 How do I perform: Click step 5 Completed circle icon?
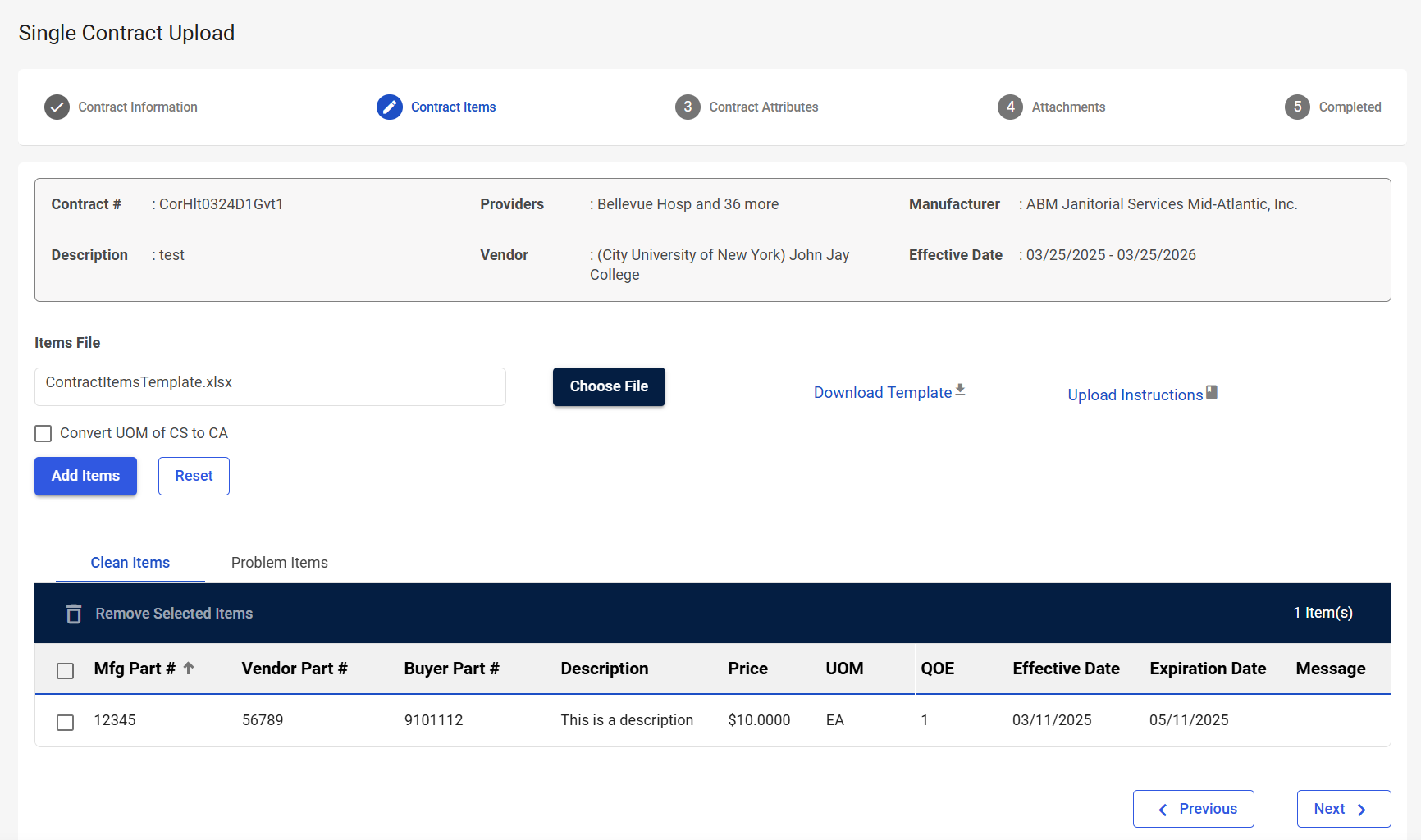click(x=1297, y=107)
